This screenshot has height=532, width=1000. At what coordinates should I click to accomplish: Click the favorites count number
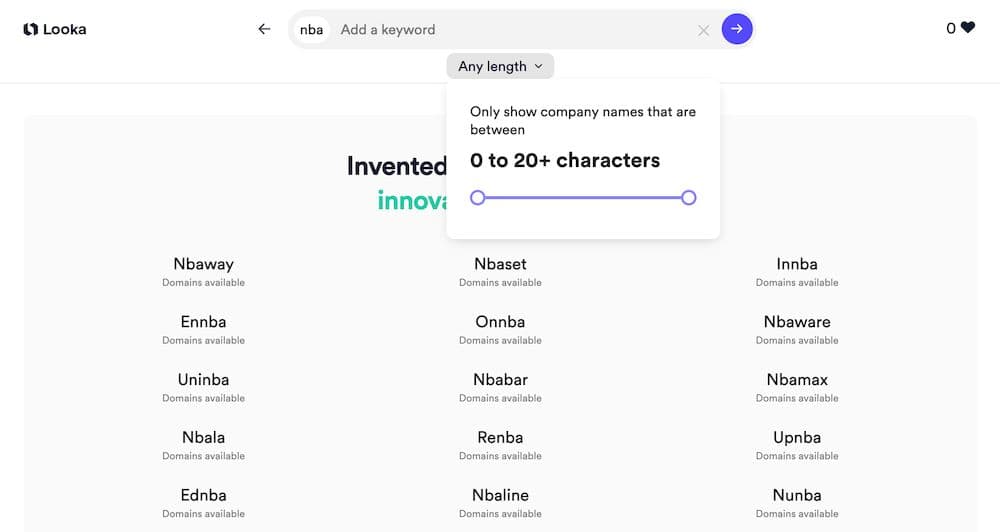click(950, 28)
